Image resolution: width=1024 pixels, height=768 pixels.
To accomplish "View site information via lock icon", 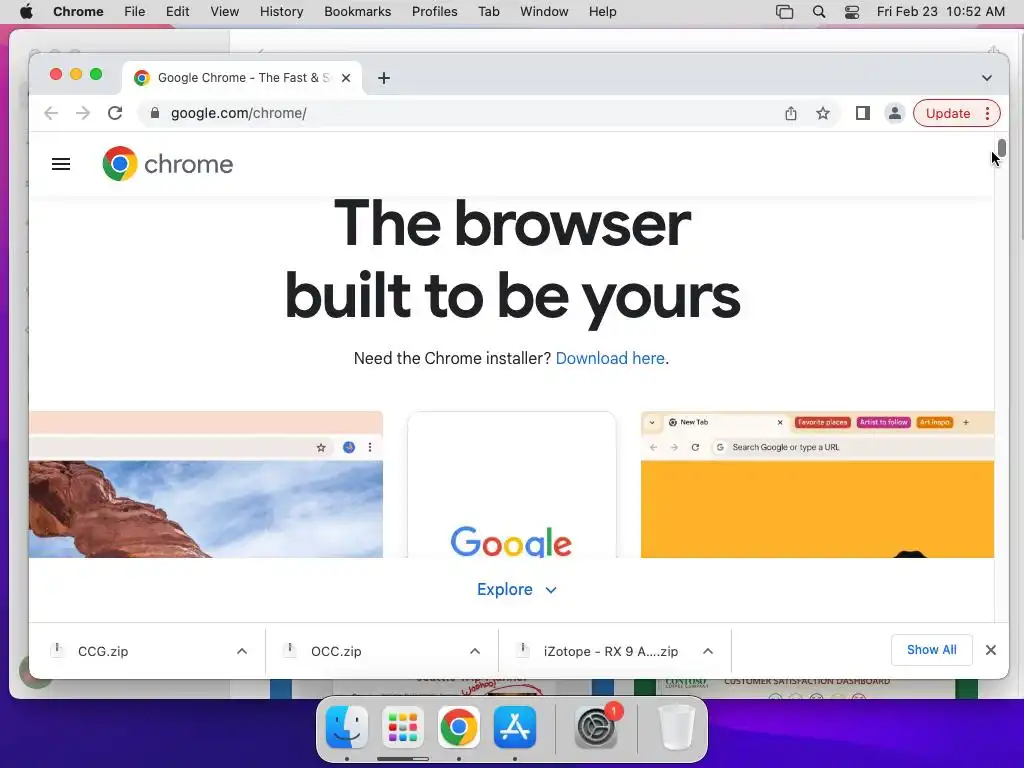I will 155,113.
